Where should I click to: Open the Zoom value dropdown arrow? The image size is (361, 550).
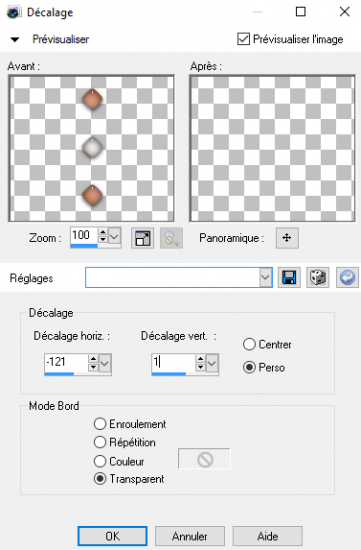tap(114, 237)
